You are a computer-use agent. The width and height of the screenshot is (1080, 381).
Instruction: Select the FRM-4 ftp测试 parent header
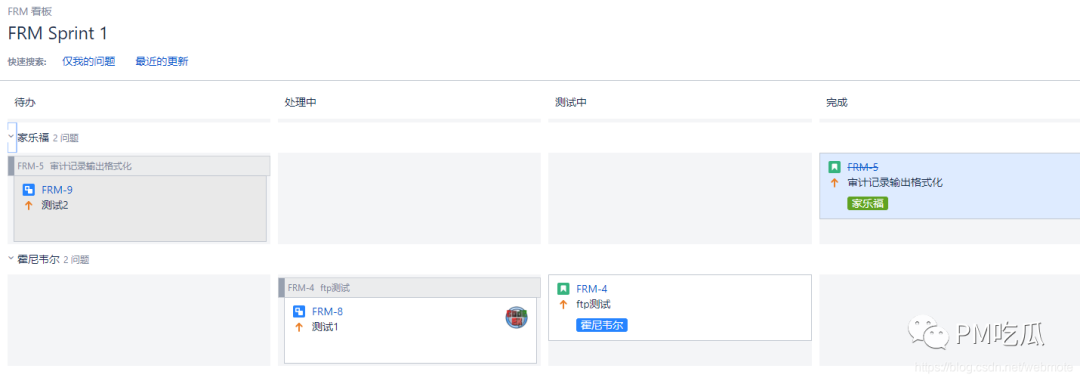click(409, 287)
